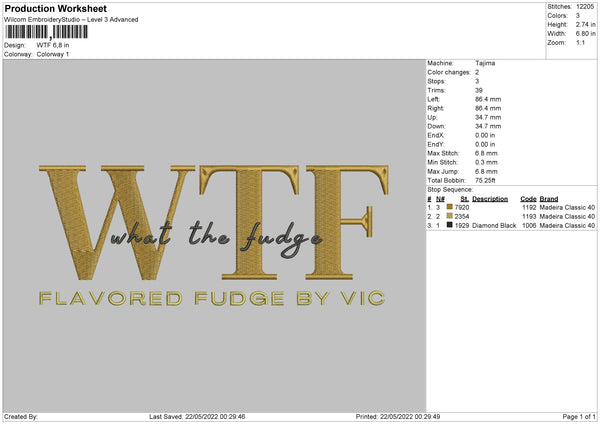Image resolution: width=600 pixels, height=424 pixels.
Task: Click the 'FLAVORED FUDGE BY VIC' stitched text
Action: (212, 298)
